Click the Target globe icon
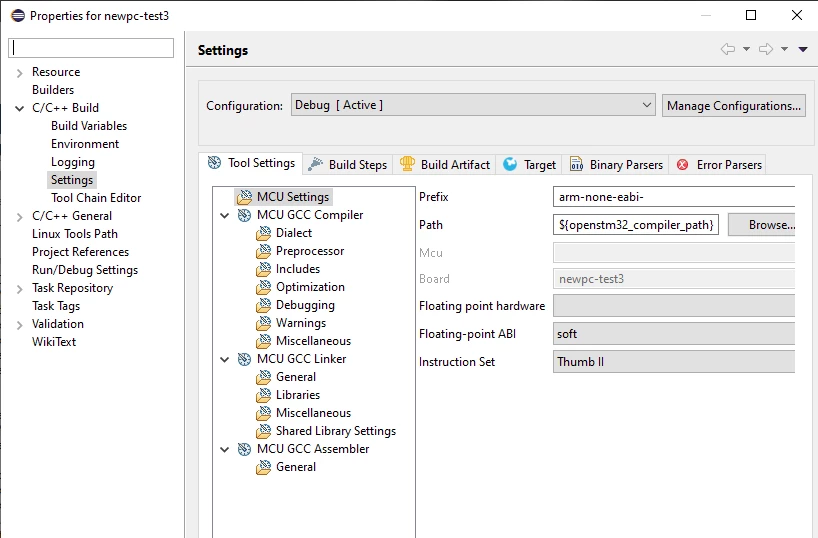Viewport: 818px width, 538px height. coord(510,165)
